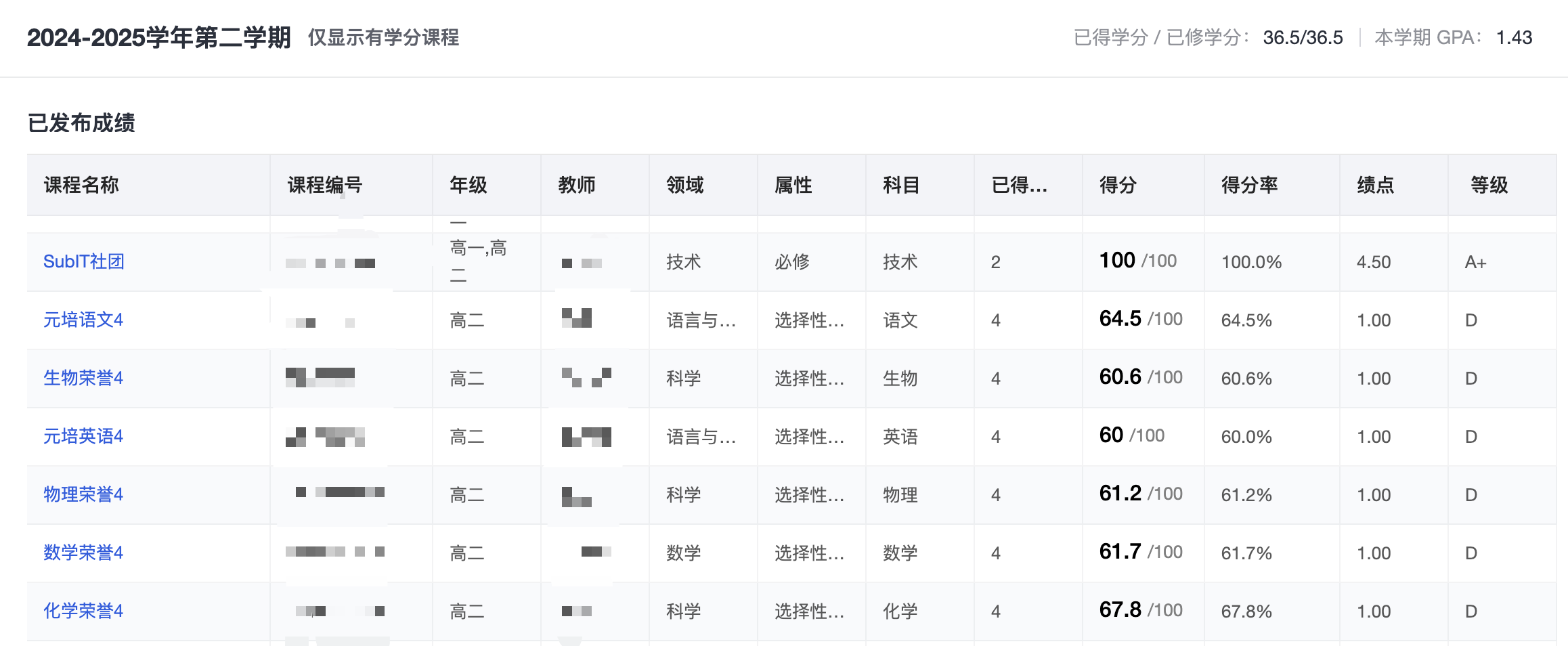The width and height of the screenshot is (1568, 646).
Task: Click the 得分 column header
Action: pyautogui.click(x=1118, y=185)
